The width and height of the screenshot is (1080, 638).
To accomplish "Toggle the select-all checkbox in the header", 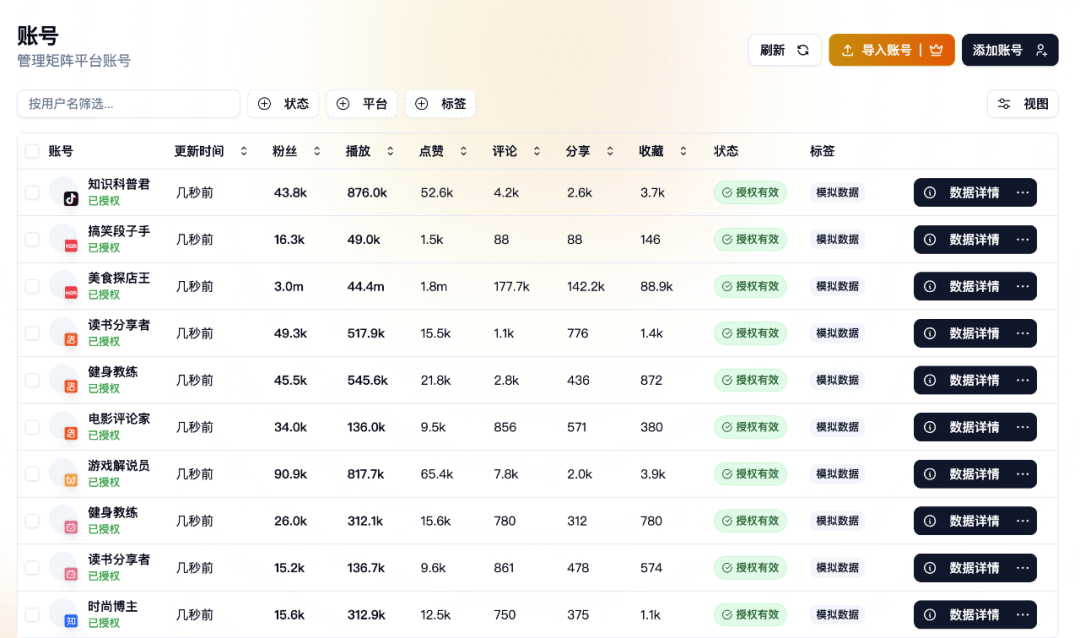I will pyautogui.click(x=32, y=151).
